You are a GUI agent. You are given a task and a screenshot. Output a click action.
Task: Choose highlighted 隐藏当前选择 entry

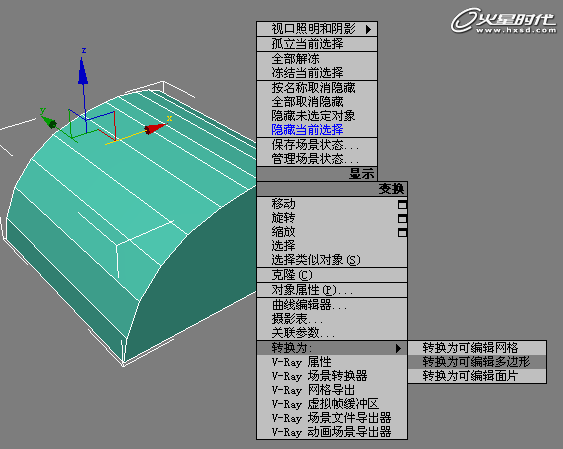pyautogui.click(x=317, y=130)
